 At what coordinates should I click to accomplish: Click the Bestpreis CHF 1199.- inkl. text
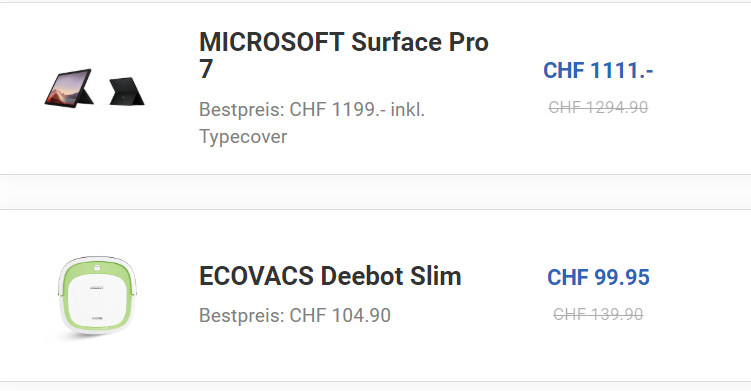pyautogui.click(x=312, y=110)
